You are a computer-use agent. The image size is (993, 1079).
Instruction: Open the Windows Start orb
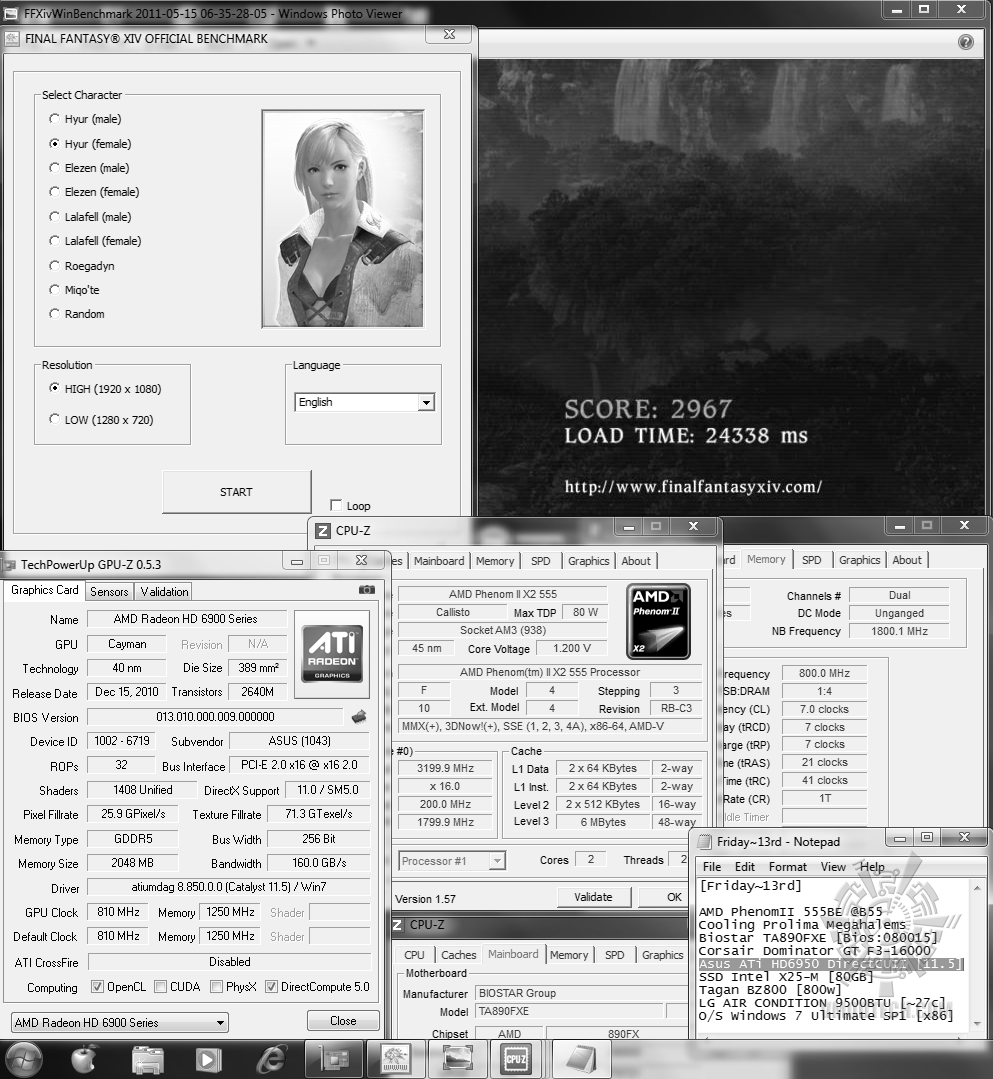click(23, 1060)
